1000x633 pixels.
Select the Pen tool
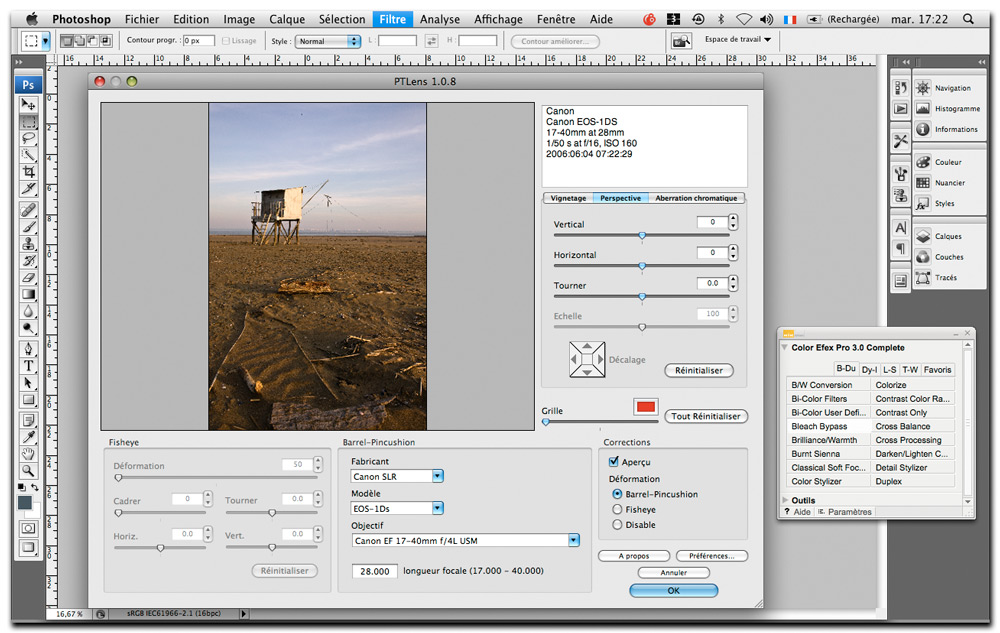click(29, 349)
